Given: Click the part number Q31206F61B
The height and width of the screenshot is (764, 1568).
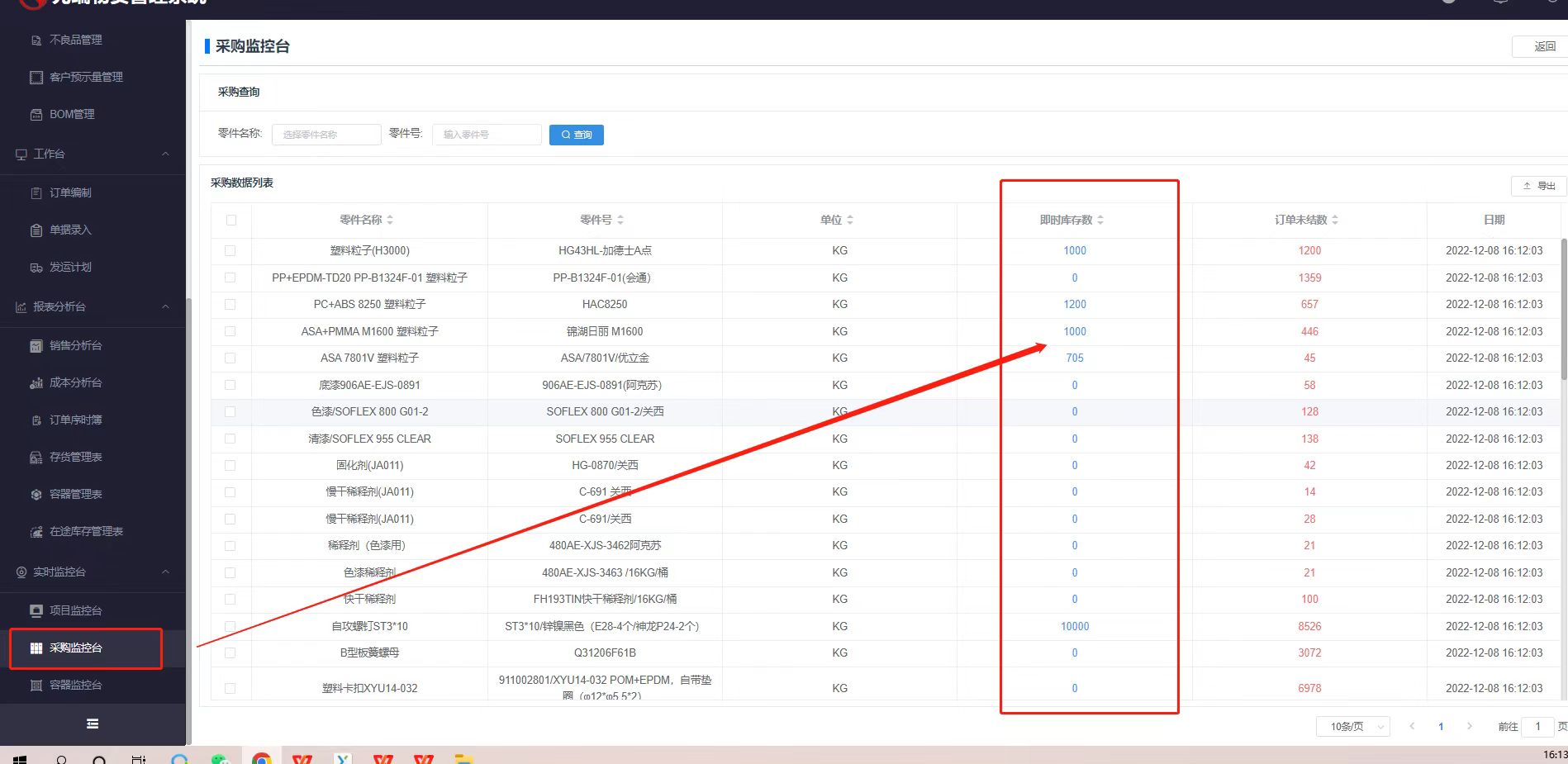Looking at the screenshot, I should (x=605, y=652).
